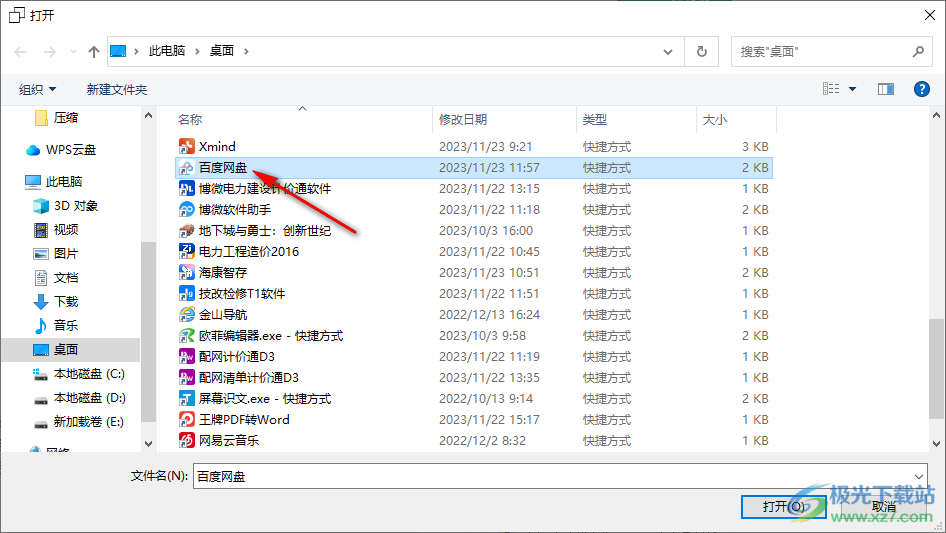Screen dimensions: 946x533
Task: Expand the 文件名 combo box dropdown
Action: (918, 476)
